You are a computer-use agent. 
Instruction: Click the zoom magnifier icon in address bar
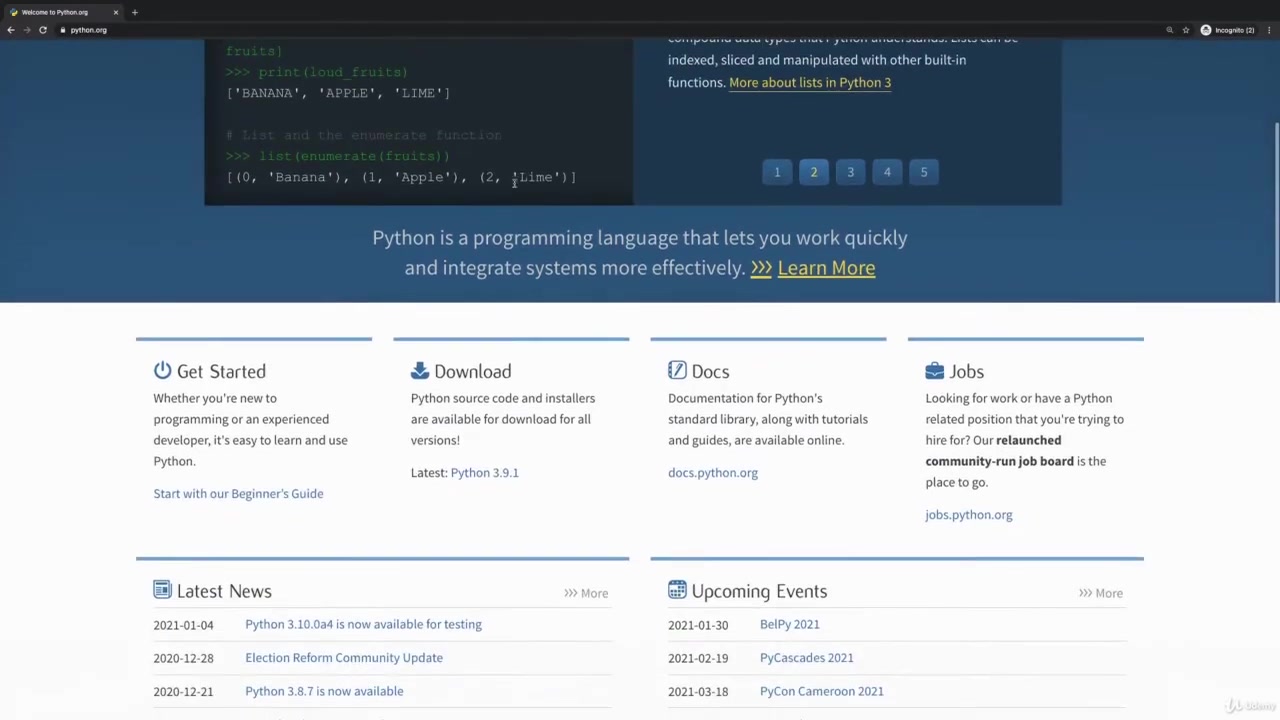tap(1169, 30)
